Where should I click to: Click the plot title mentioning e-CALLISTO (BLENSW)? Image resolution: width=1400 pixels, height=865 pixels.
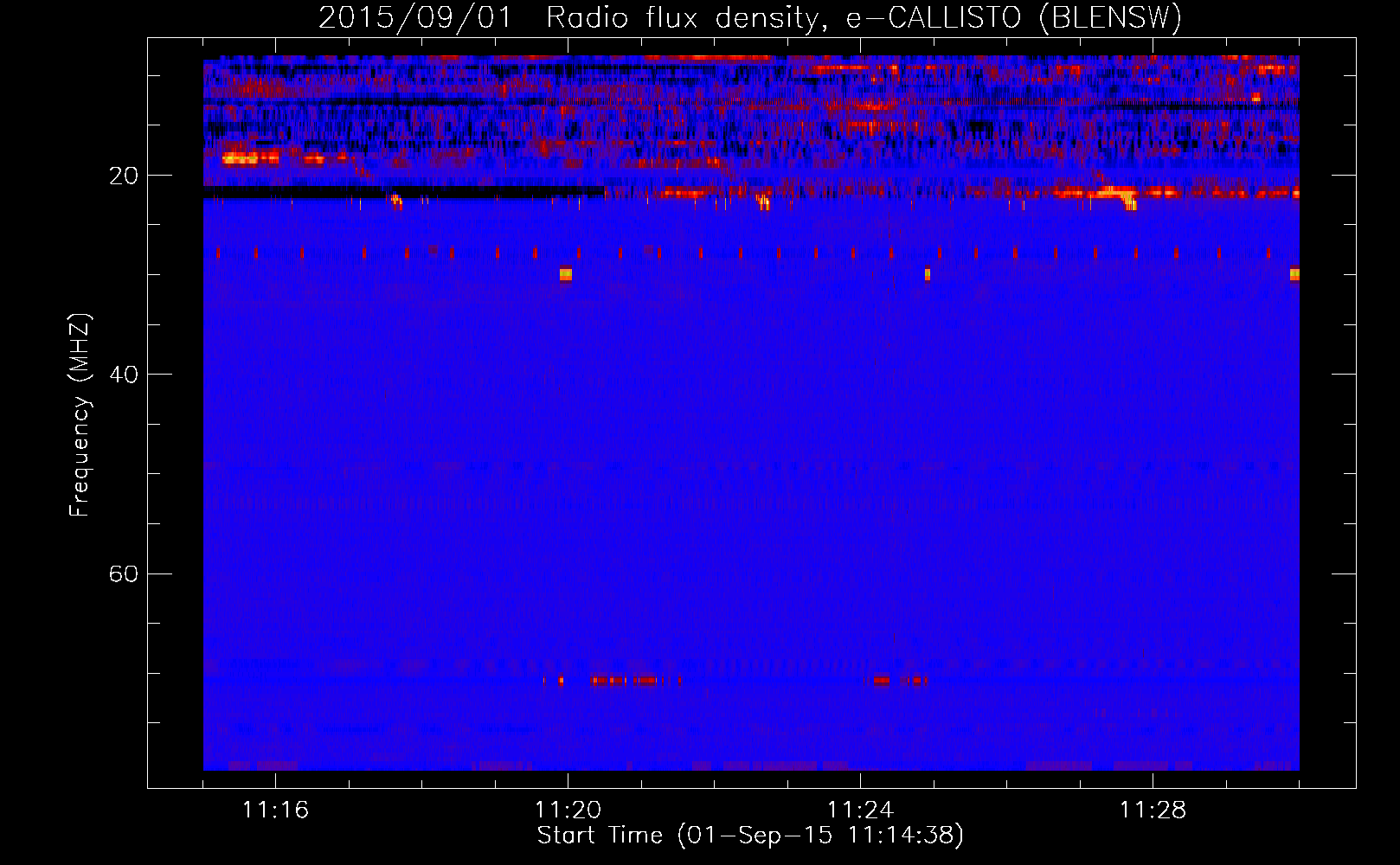(x=750, y=18)
